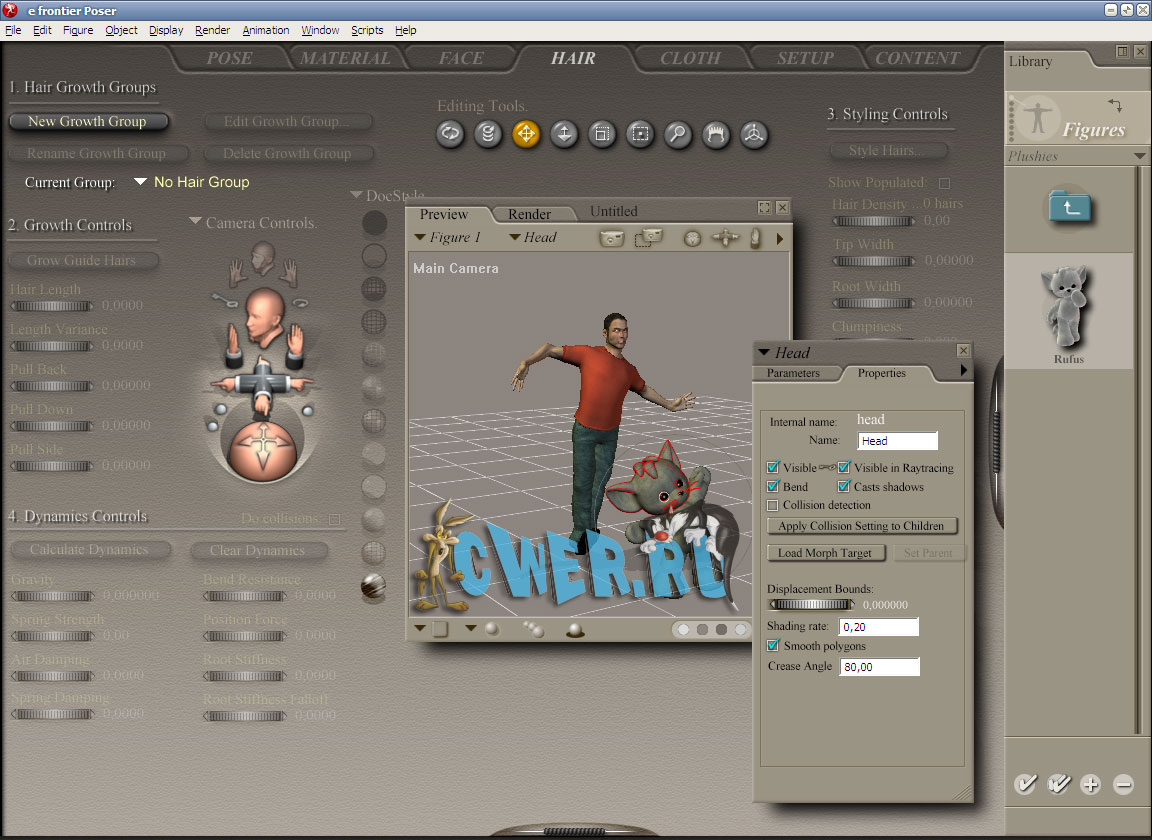This screenshot has width=1152, height=840.
Task: Click the library remove (minus) icon
Action: [1123, 785]
